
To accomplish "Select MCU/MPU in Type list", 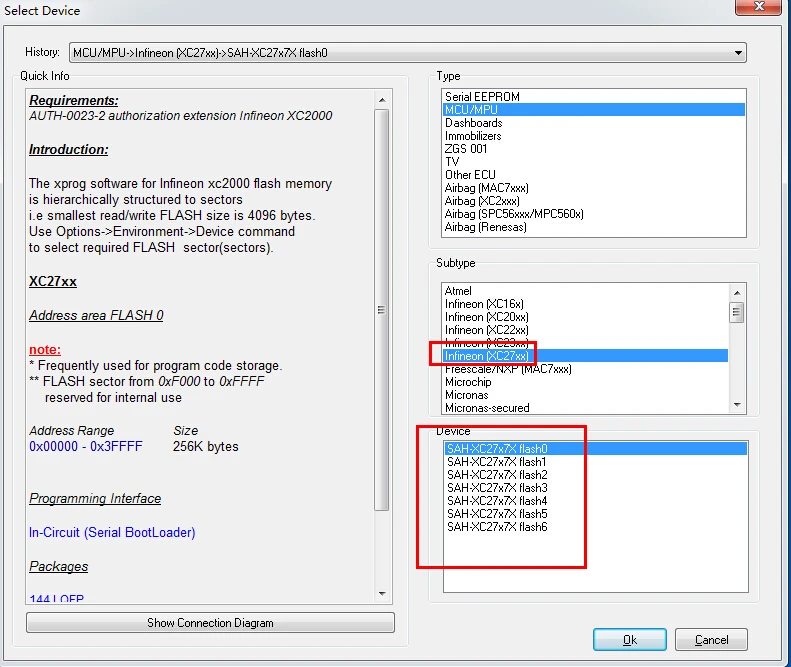I will pyautogui.click(x=594, y=109).
